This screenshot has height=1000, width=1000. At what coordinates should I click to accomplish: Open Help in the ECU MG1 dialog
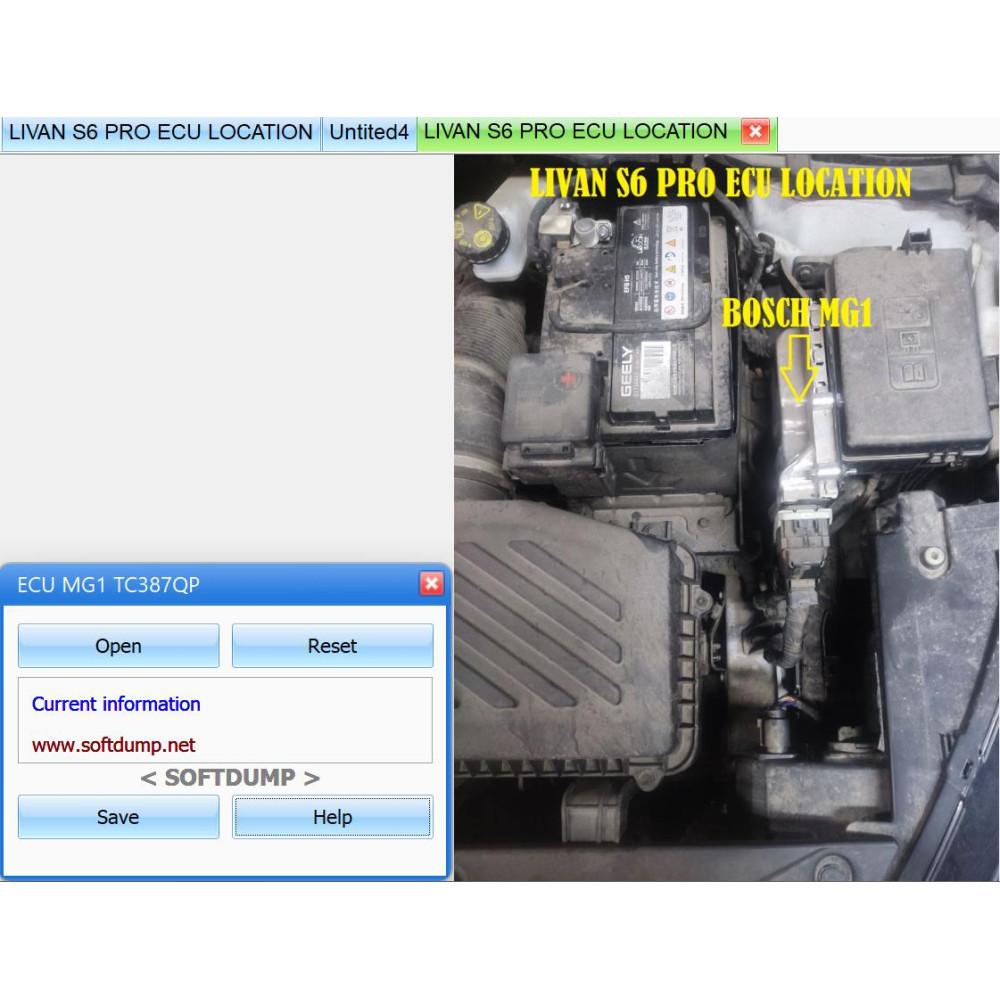point(332,817)
